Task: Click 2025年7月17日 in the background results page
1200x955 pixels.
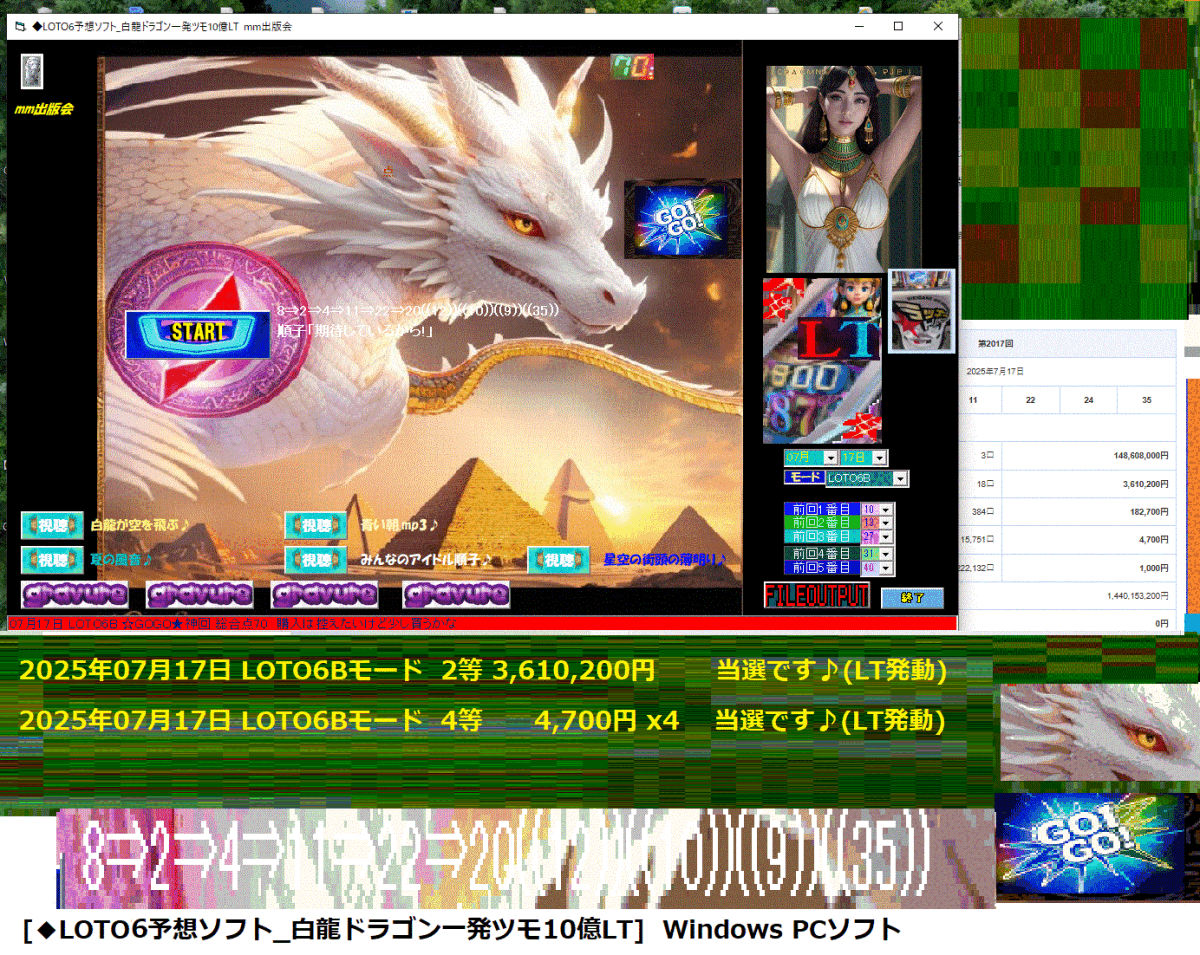Action: tap(995, 371)
